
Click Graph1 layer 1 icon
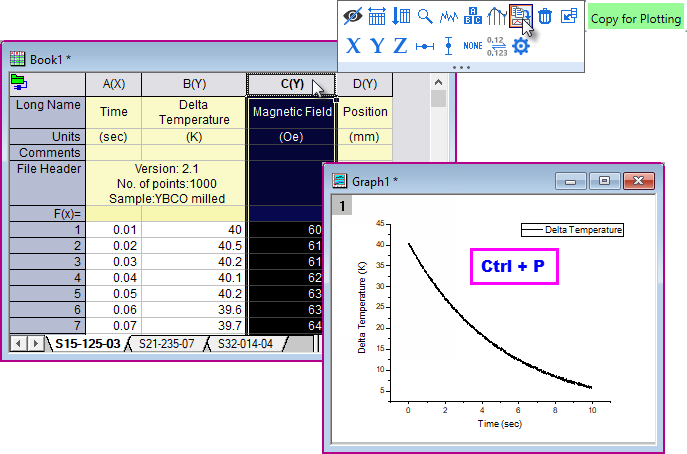(x=342, y=206)
